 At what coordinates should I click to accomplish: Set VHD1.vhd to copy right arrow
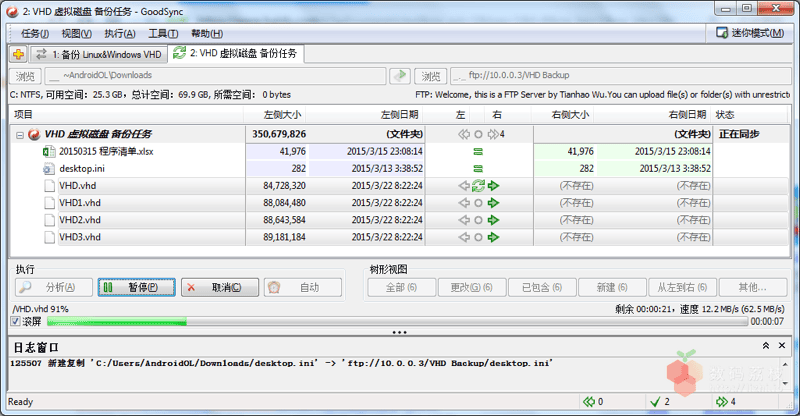[493, 203]
